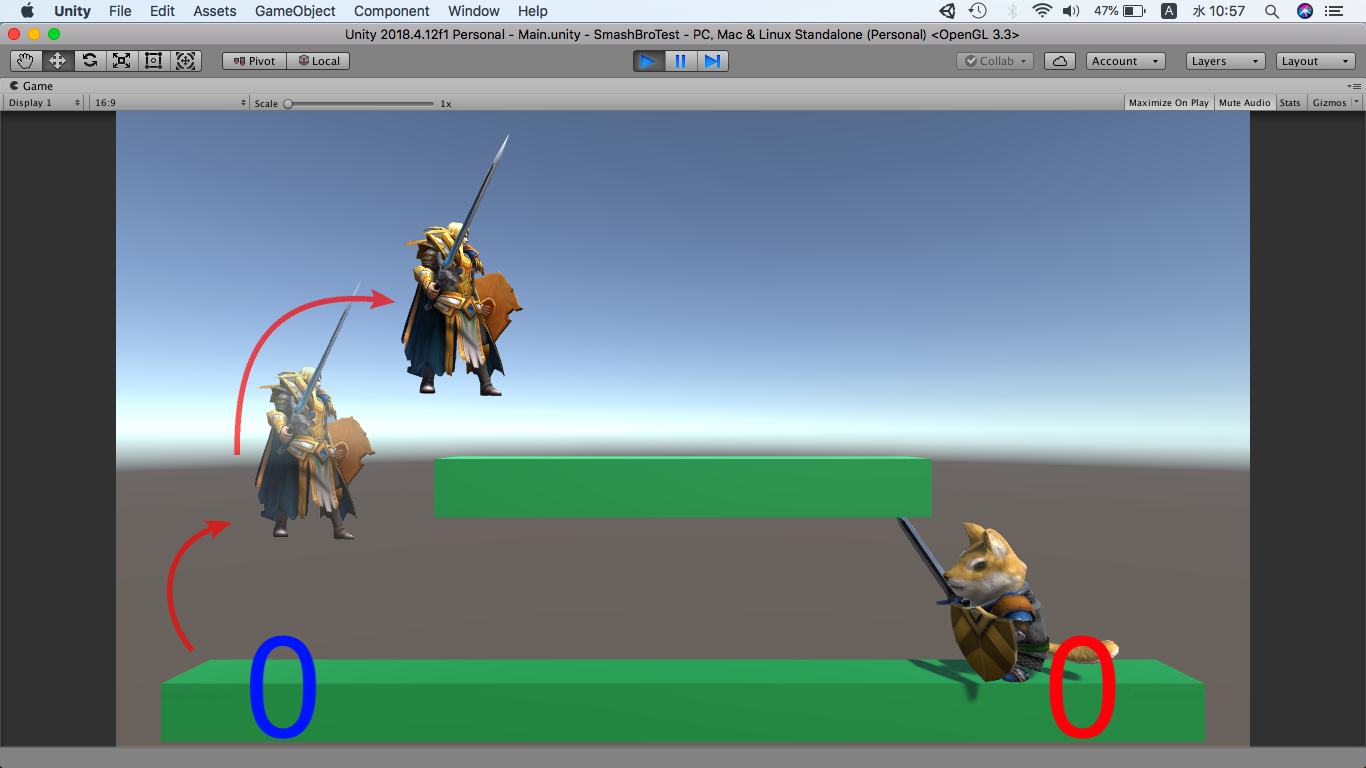Pause the running game
This screenshot has height=768, width=1366.
coord(680,61)
